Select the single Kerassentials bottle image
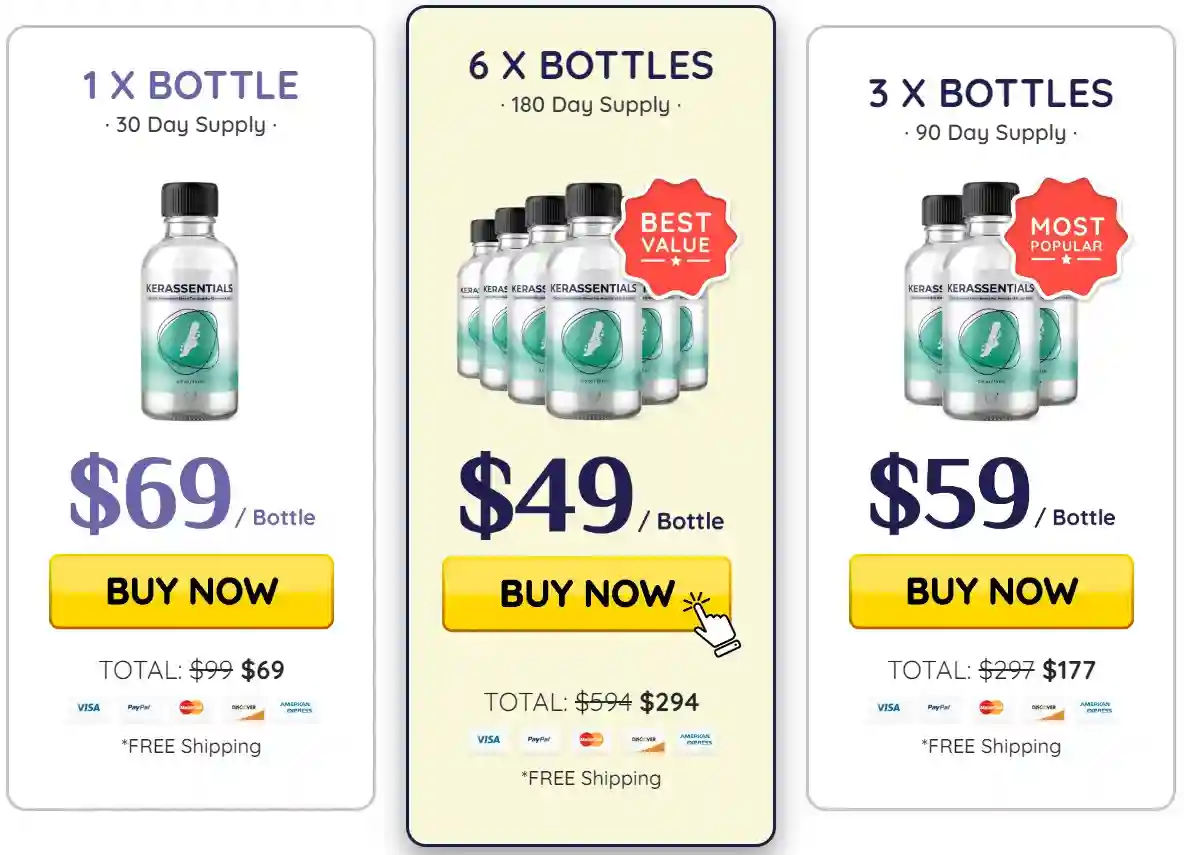 [x=191, y=300]
